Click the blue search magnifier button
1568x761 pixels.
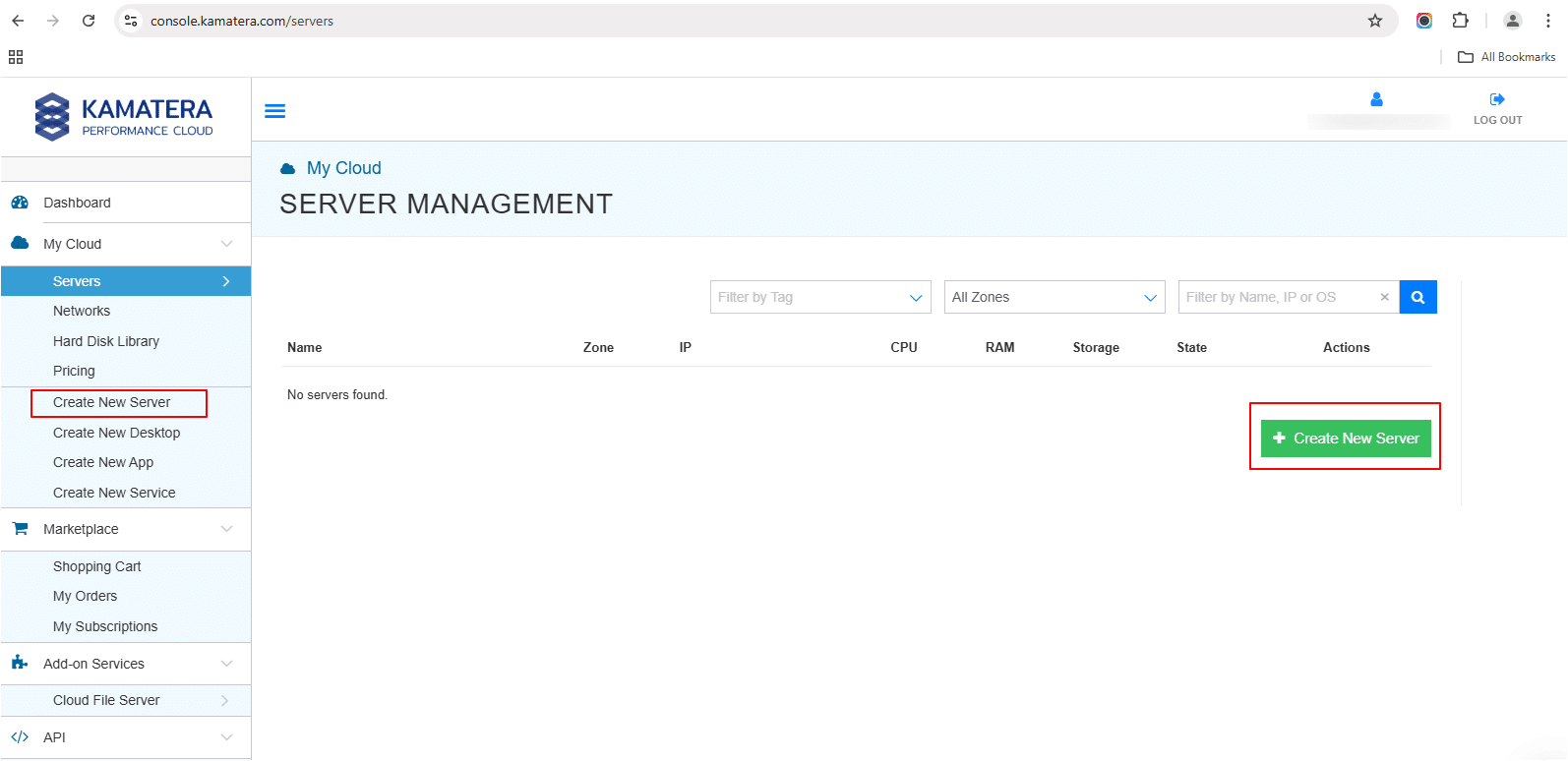(x=1417, y=297)
